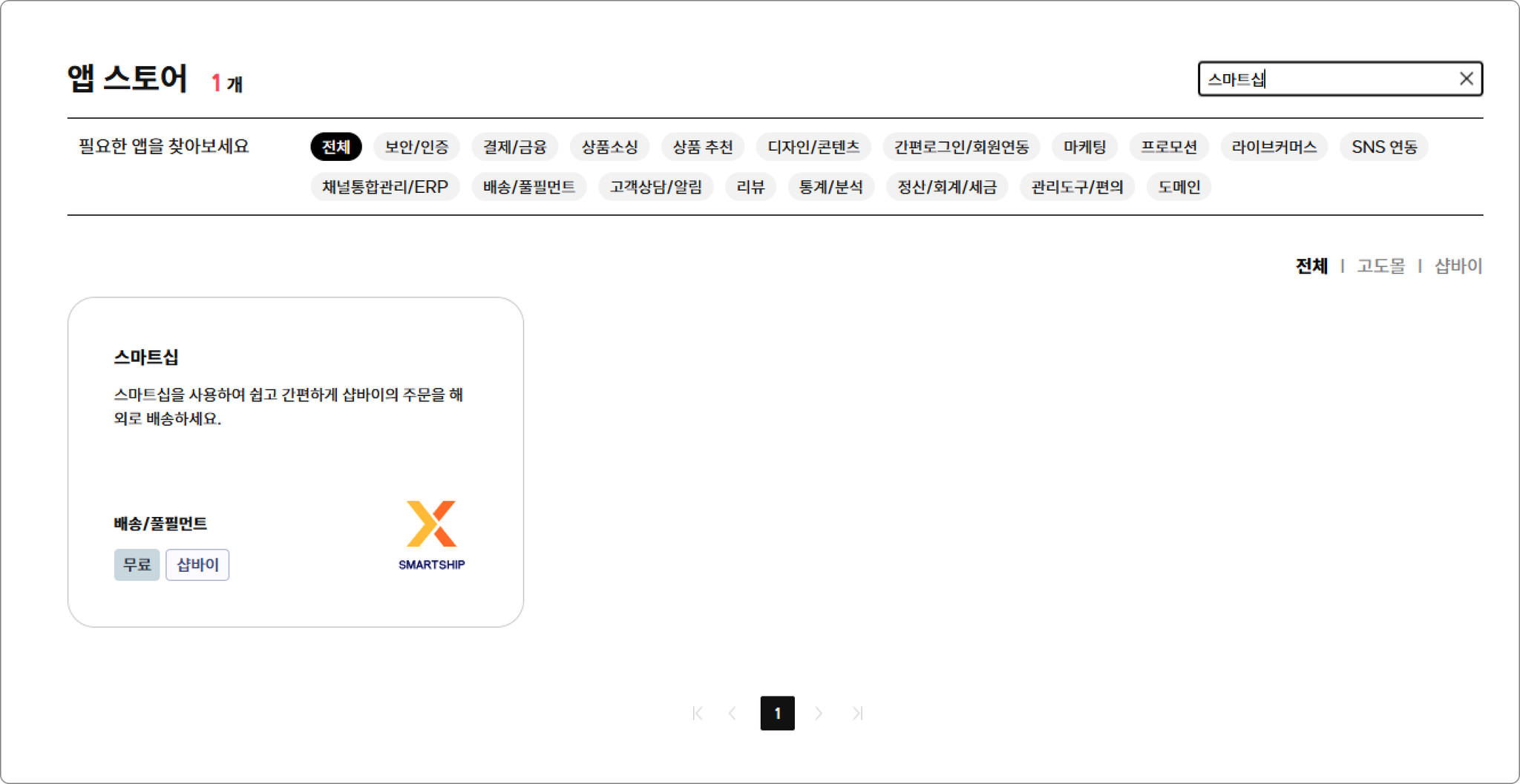The height and width of the screenshot is (784, 1520).
Task: Filter by 정산/회계/세금 category
Action: pos(946,186)
